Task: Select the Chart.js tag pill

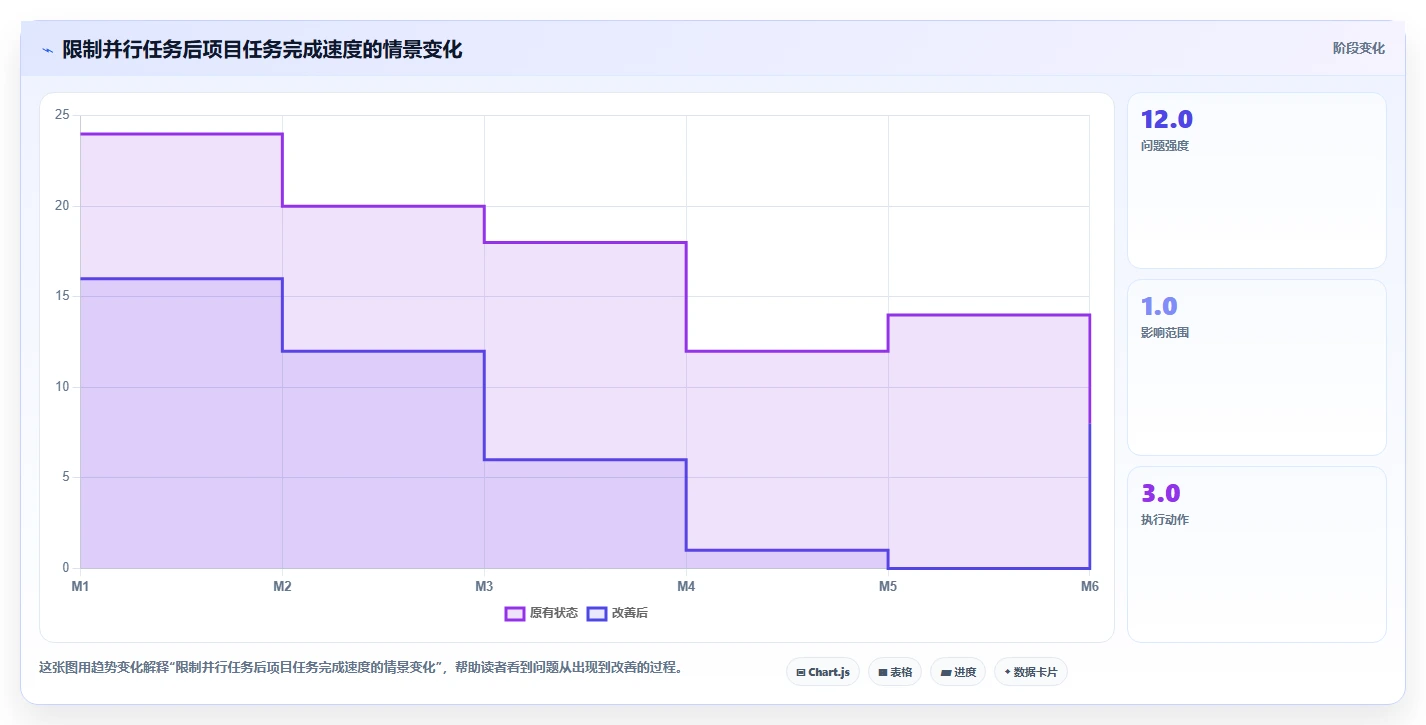Action: [823, 672]
